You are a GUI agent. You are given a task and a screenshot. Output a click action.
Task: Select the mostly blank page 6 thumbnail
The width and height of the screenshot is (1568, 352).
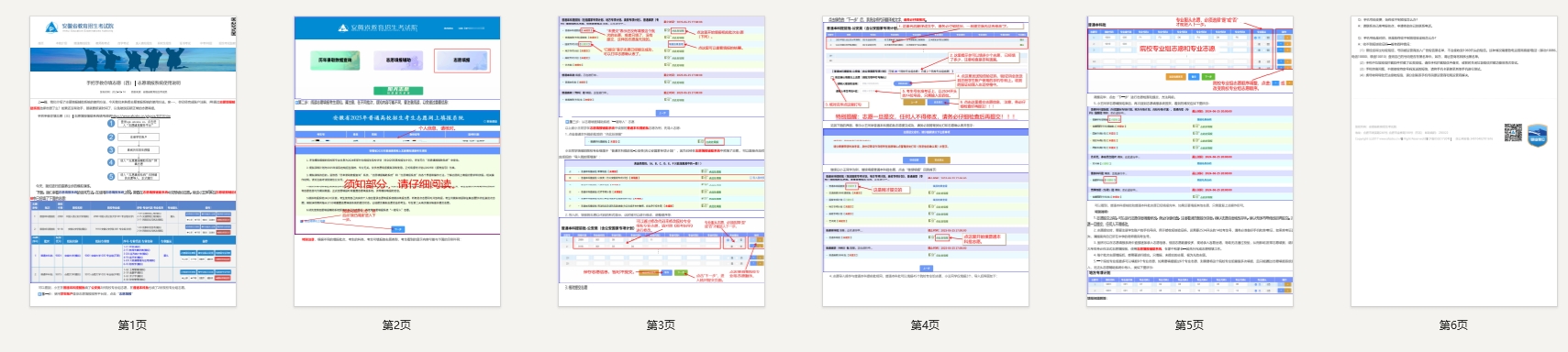1454,161
